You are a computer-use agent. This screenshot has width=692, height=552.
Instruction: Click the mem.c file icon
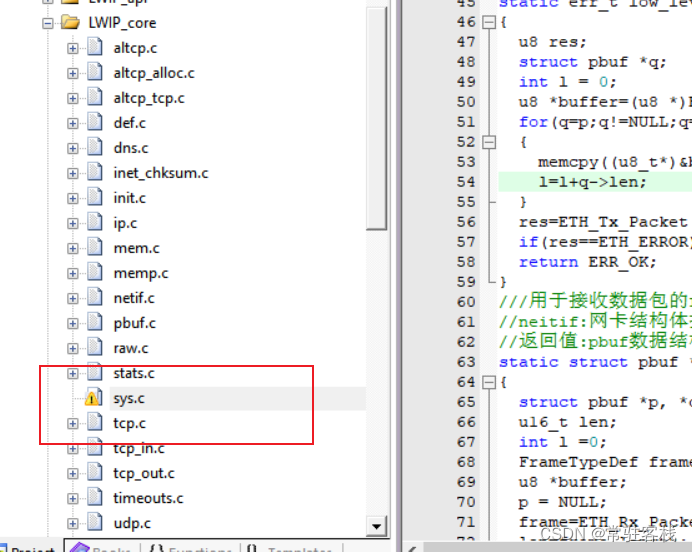[x=95, y=247]
